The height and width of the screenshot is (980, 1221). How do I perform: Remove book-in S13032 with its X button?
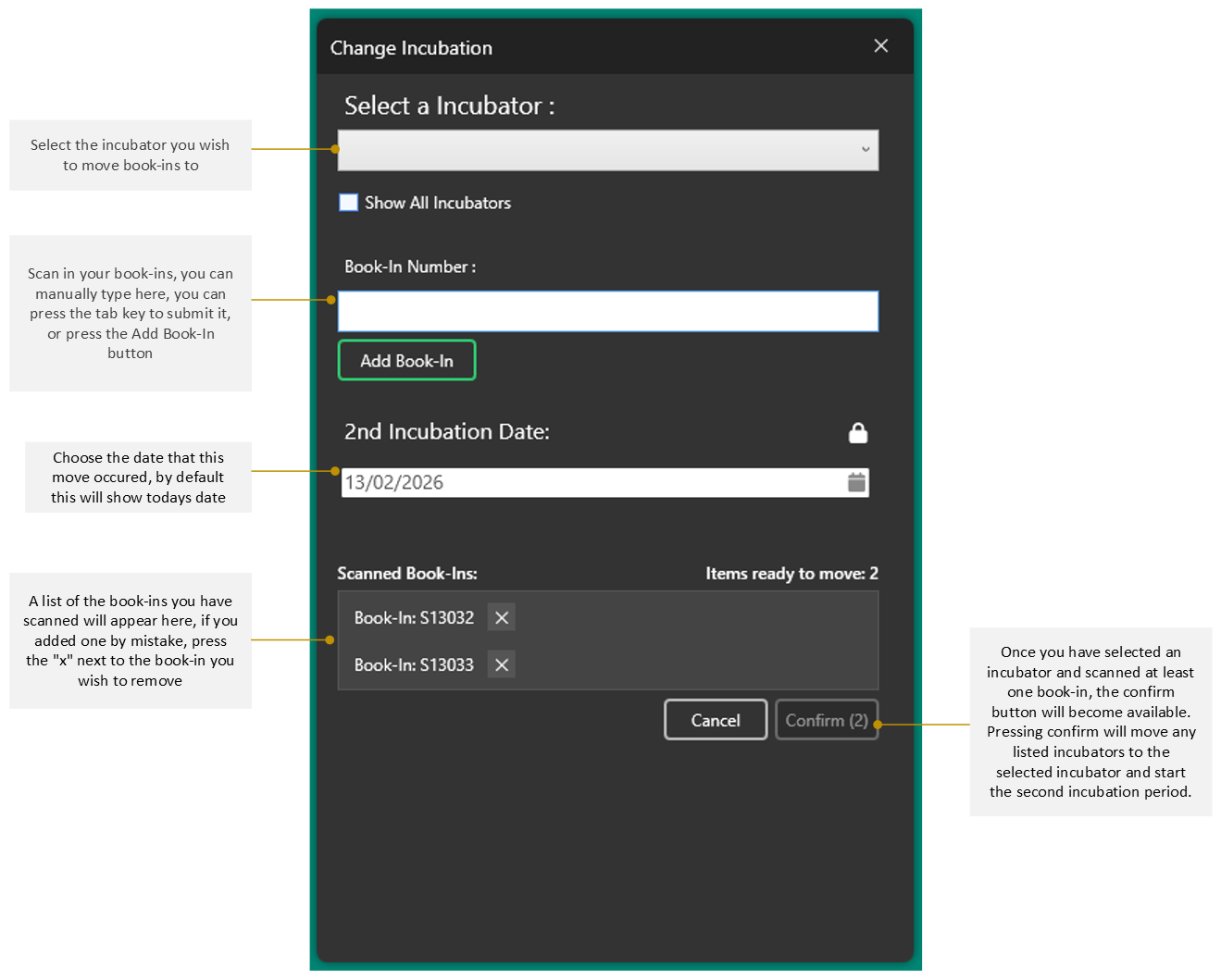[502, 617]
